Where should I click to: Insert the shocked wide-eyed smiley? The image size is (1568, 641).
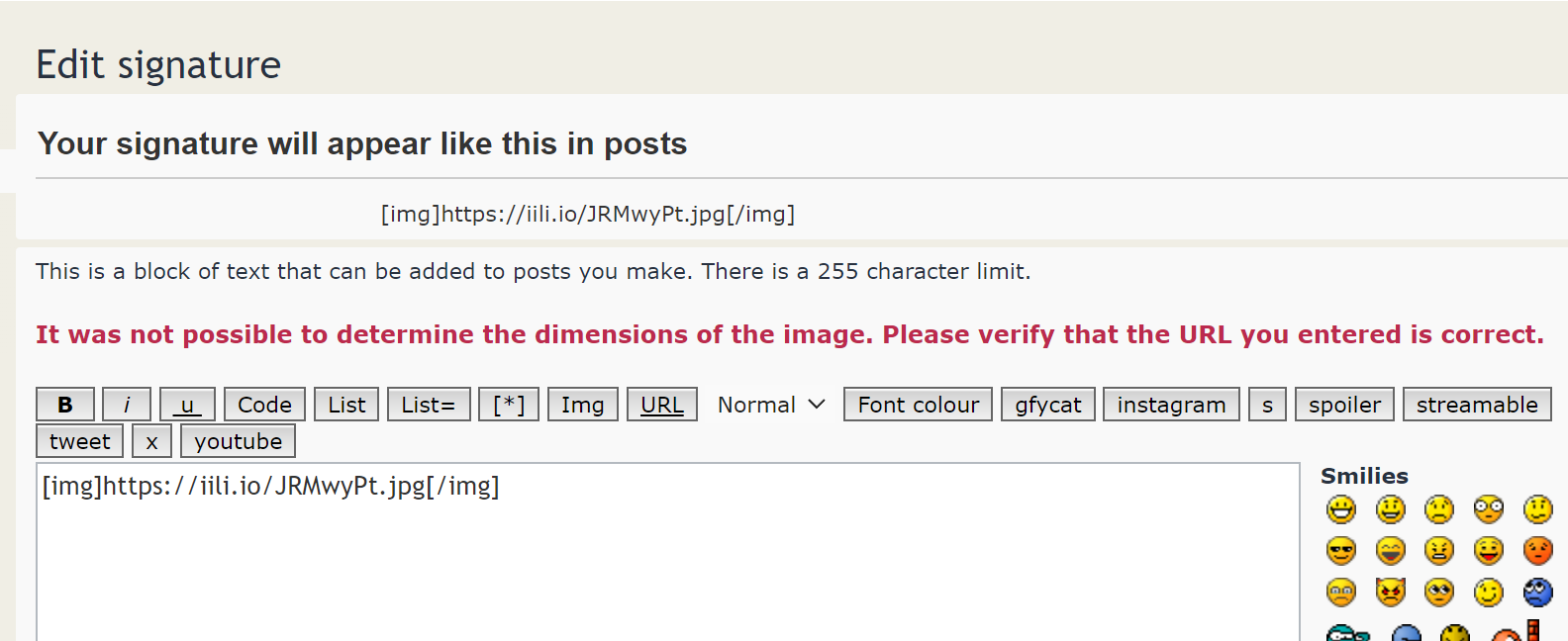coord(1489,509)
